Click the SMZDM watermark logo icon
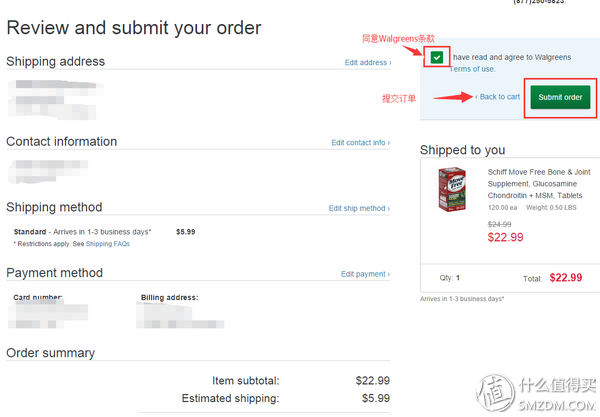 496,393
